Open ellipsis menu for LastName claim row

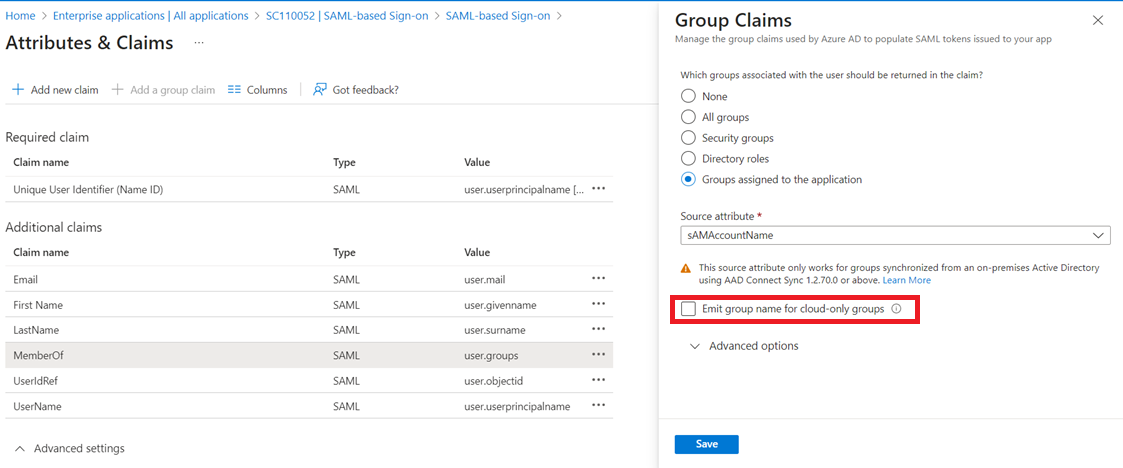[599, 330]
